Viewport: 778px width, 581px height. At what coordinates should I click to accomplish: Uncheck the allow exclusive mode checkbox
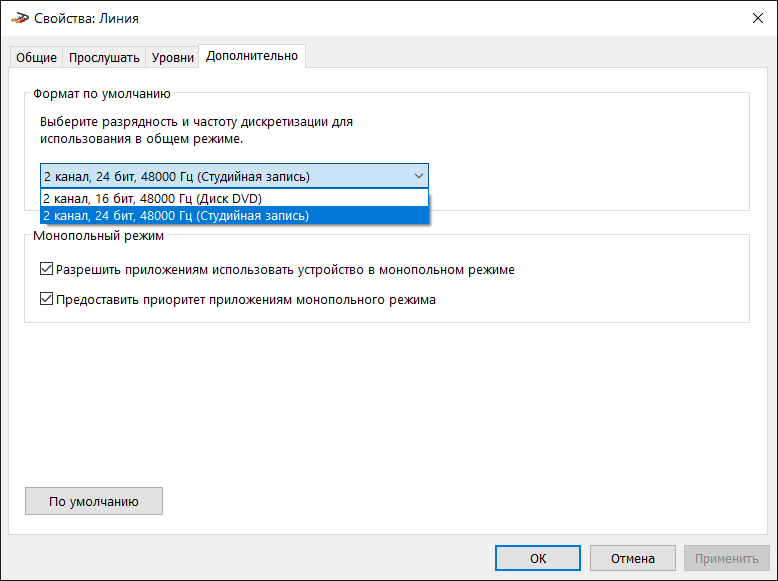pyautogui.click(x=46, y=270)
